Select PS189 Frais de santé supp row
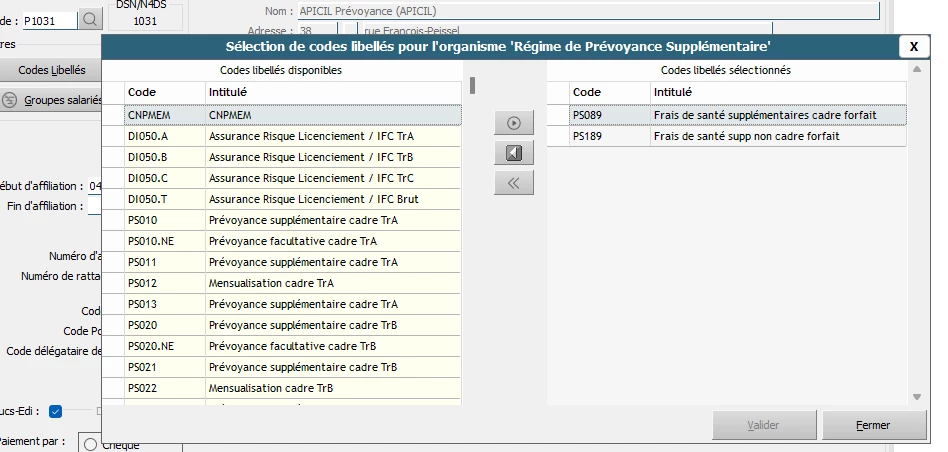Viewport: 948px width, 452px height. (738, 136)
